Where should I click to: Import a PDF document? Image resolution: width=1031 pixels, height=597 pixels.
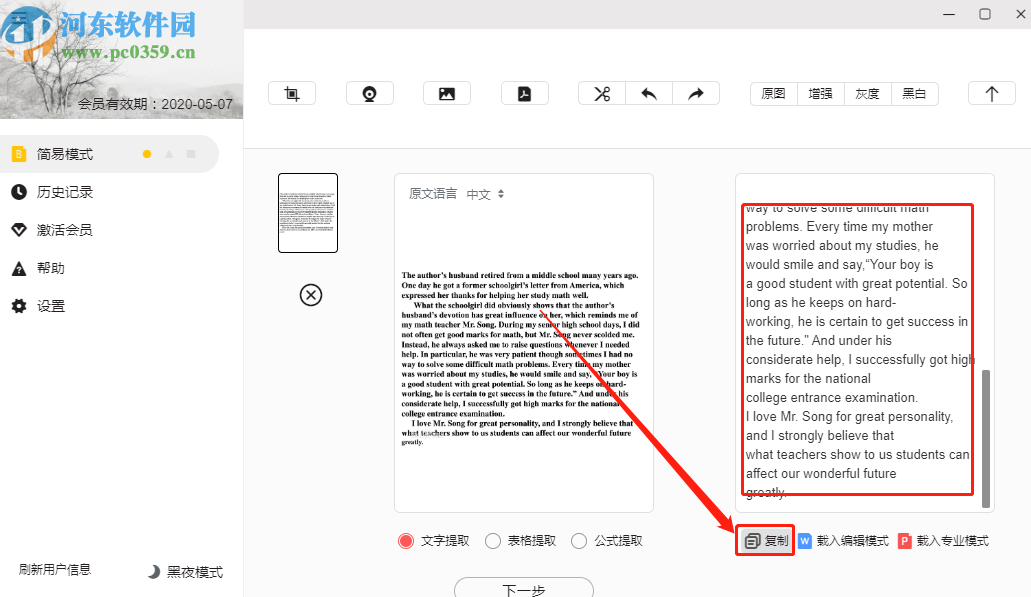point(524,92)
